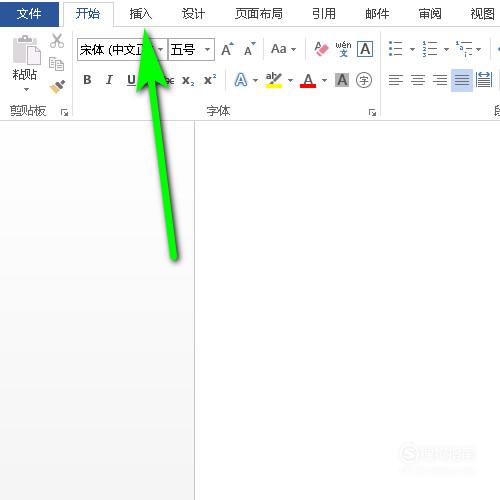Open numbering style dropdown
Screen dimensions: 500x500
(446, 49)
